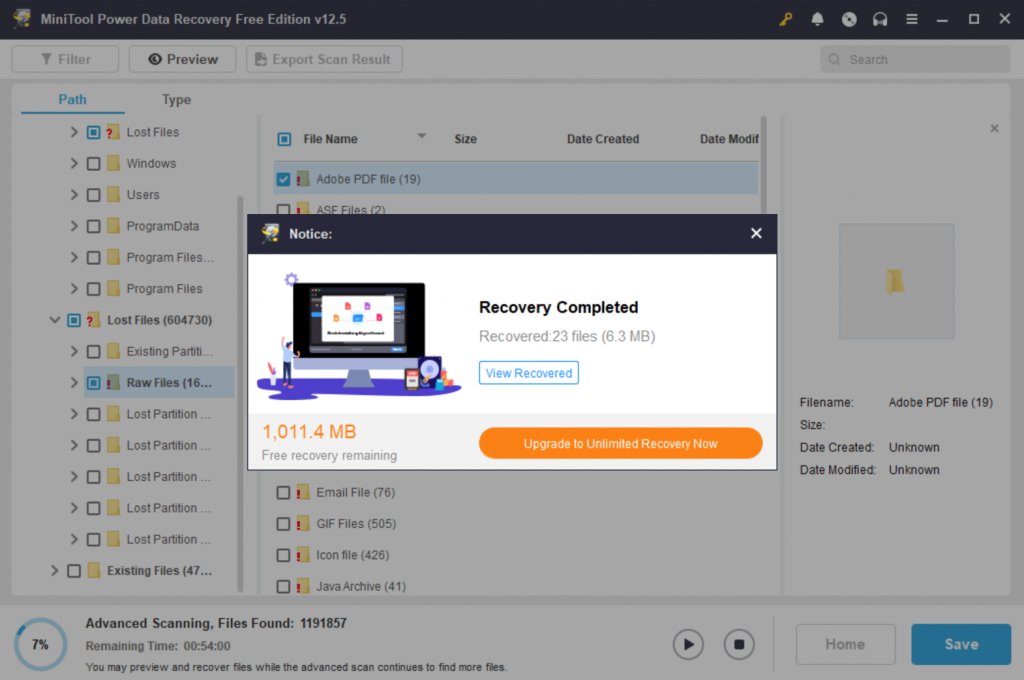Click the bootable media disc icon
Screen dimensions: 1024x680
849,18
